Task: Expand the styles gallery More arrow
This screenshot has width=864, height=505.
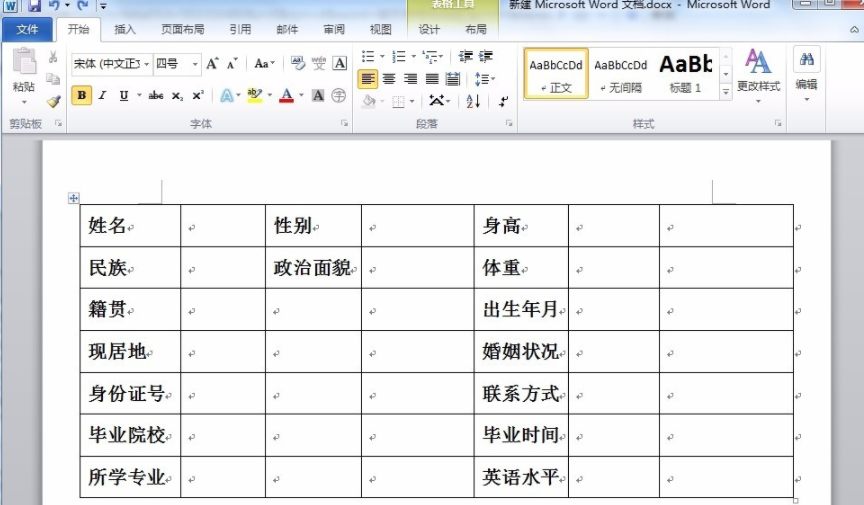Action: tap(726, 92)
